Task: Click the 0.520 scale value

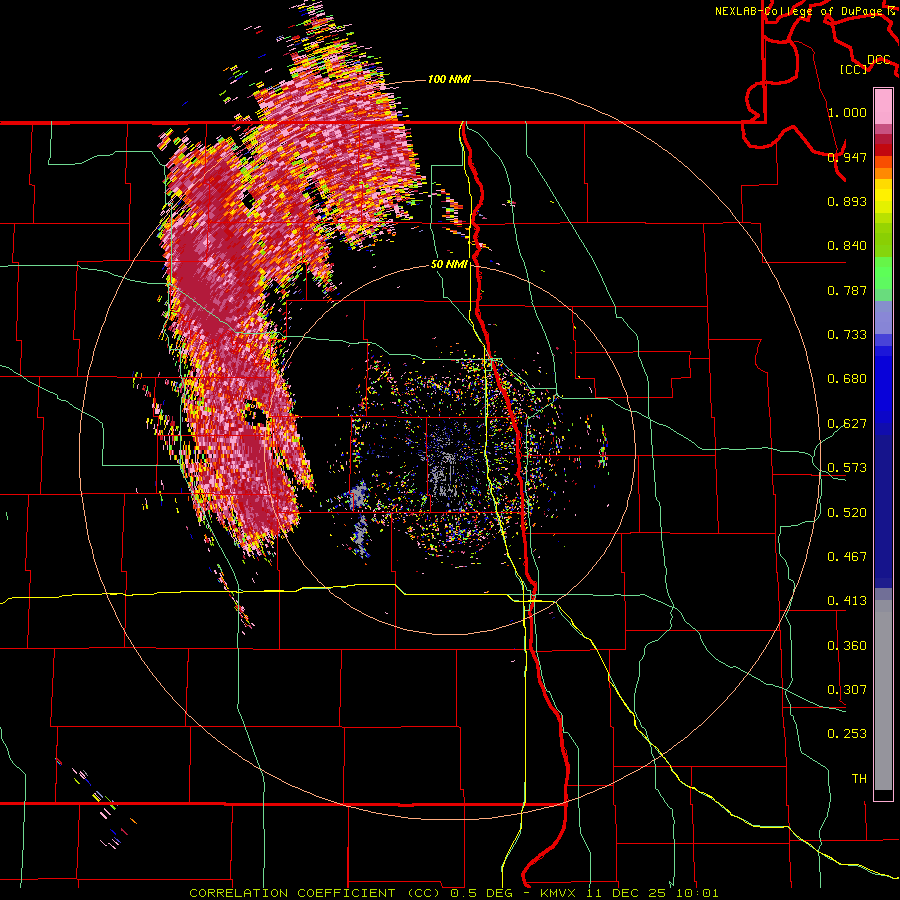Action: pyautogui.click(x=847, y=512)
